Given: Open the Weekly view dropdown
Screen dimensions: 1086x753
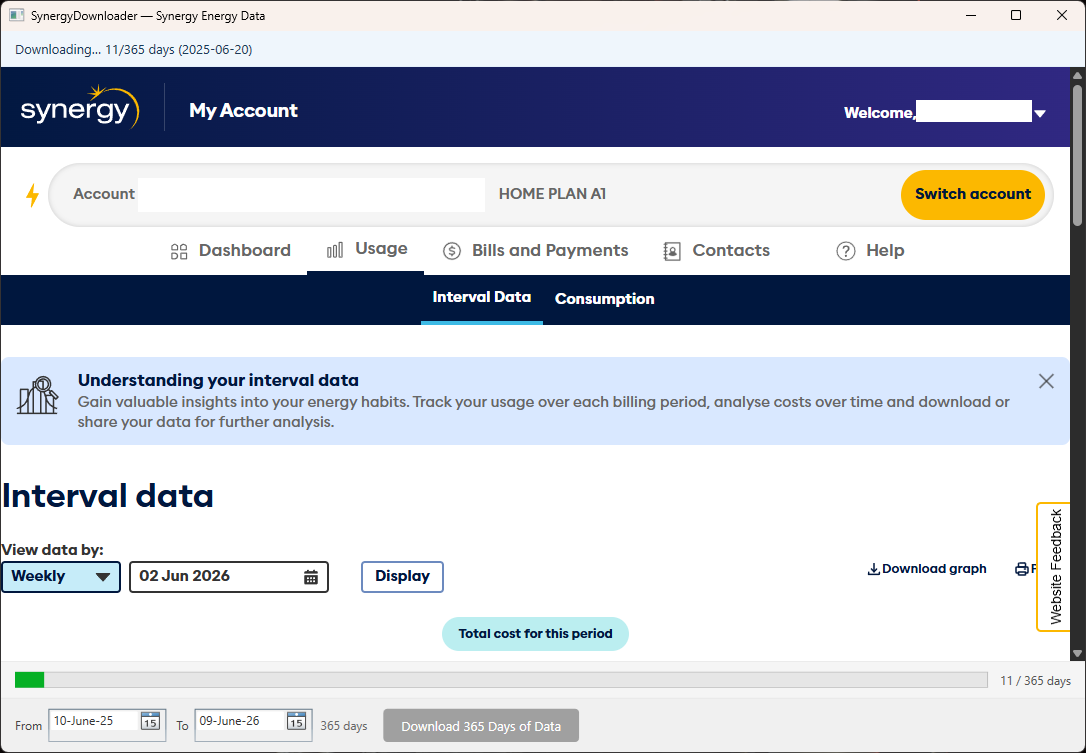Looking at the screenshot, I should 61,576.
